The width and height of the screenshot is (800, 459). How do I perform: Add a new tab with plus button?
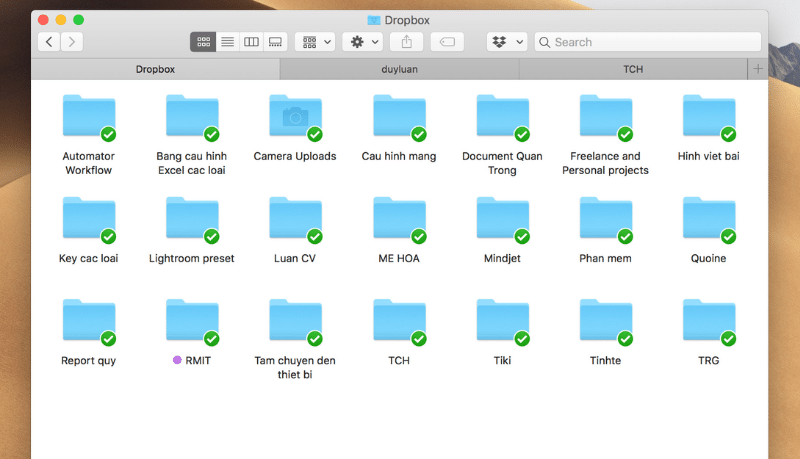click(x=758, y=69)
